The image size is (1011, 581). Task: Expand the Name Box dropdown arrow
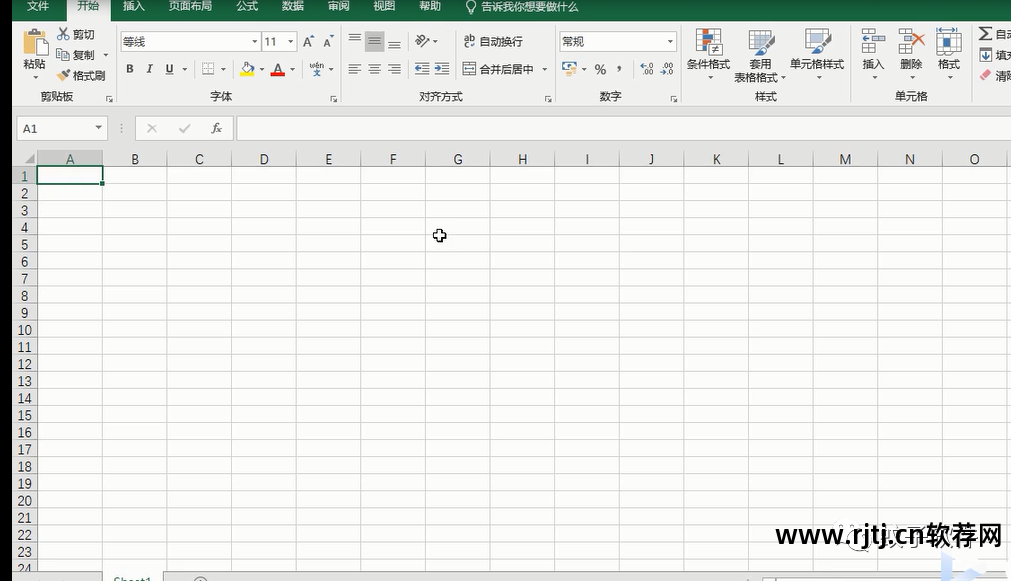98,128
